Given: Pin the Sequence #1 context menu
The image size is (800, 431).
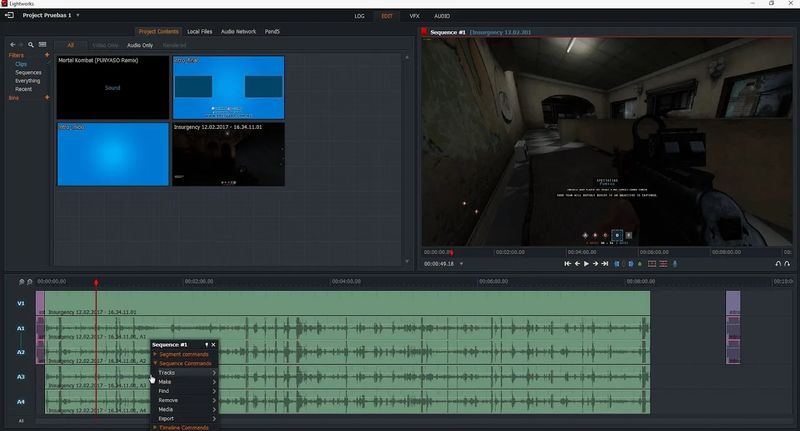Looking at the screenshot, I should [x=206, y=344].
